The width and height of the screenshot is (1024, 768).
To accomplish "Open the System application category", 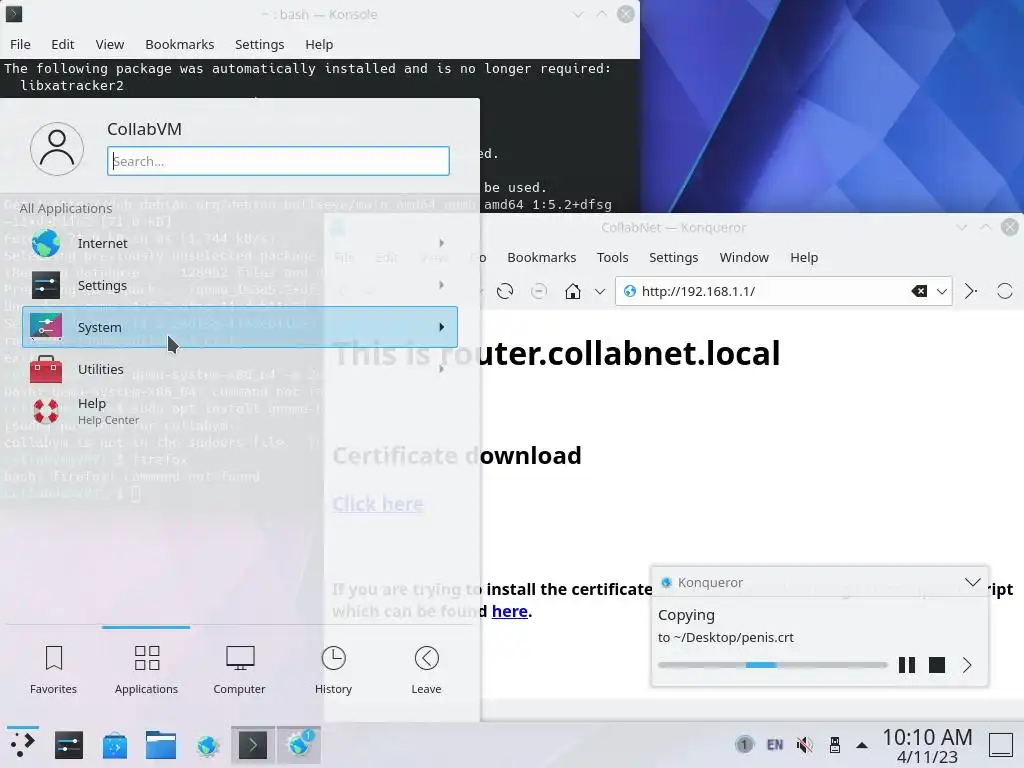I will click(x=239, y=327).
